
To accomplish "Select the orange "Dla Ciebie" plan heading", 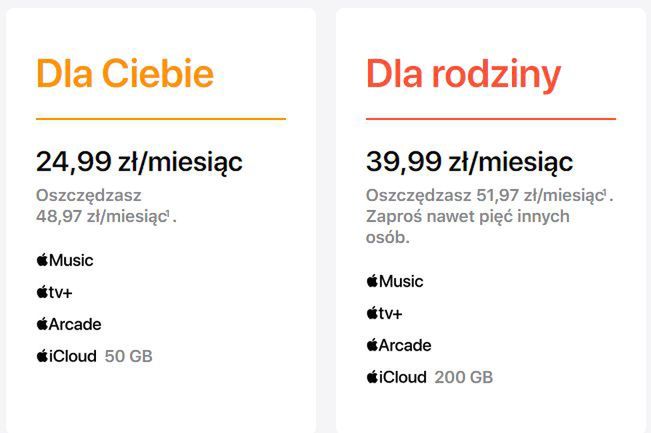I will coord(125,75).
